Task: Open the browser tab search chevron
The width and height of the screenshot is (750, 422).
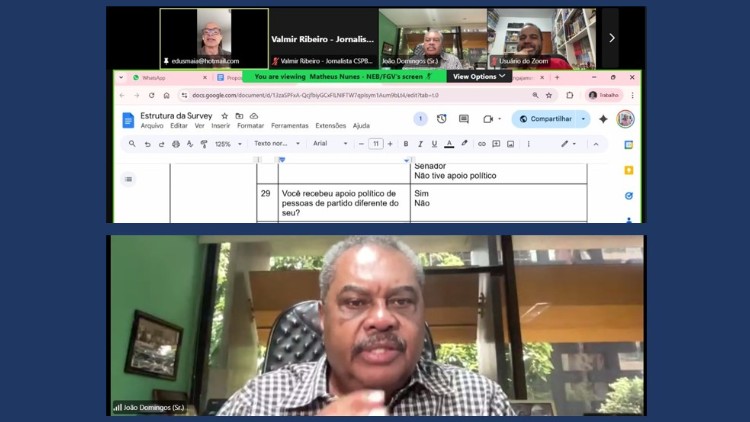Action: pyautogui.click(x=121, y=78)
